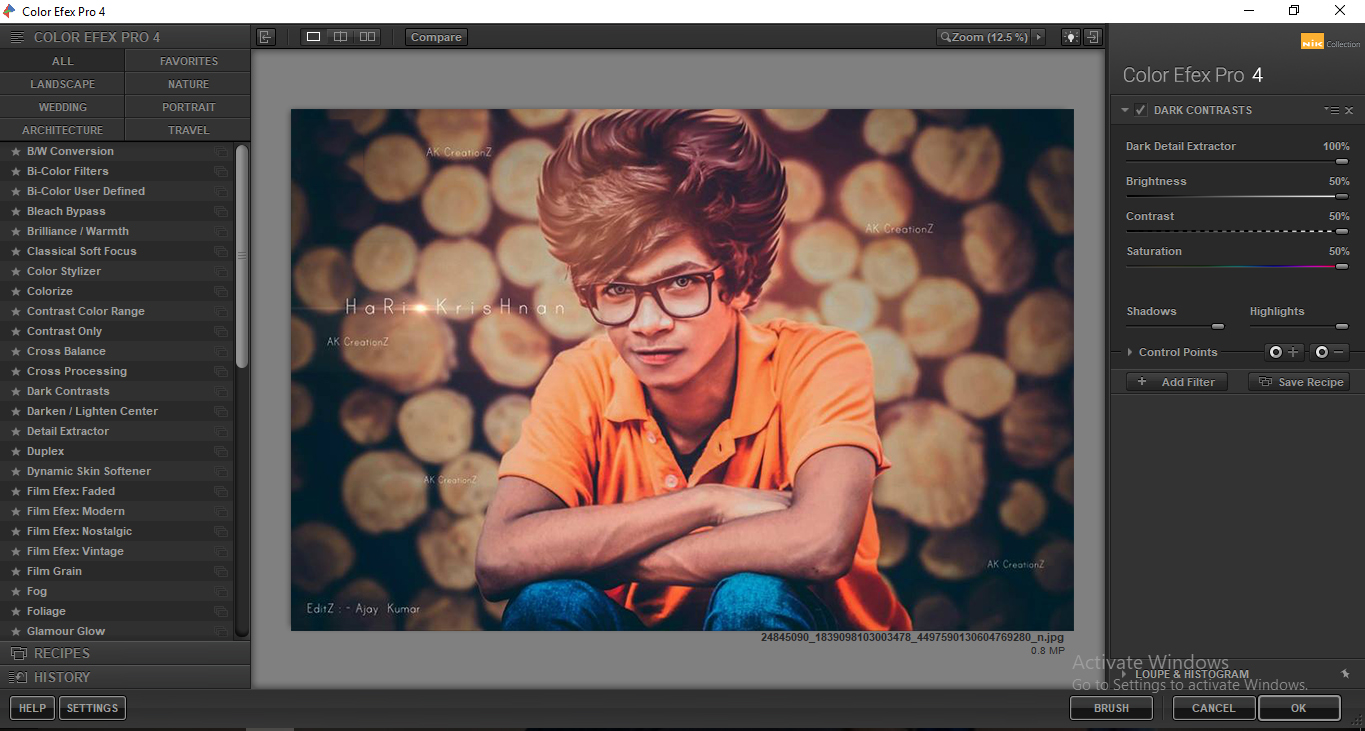Add a positive control point
The width and height of the screenshot is (1365, 731).
click(1284, 352)
